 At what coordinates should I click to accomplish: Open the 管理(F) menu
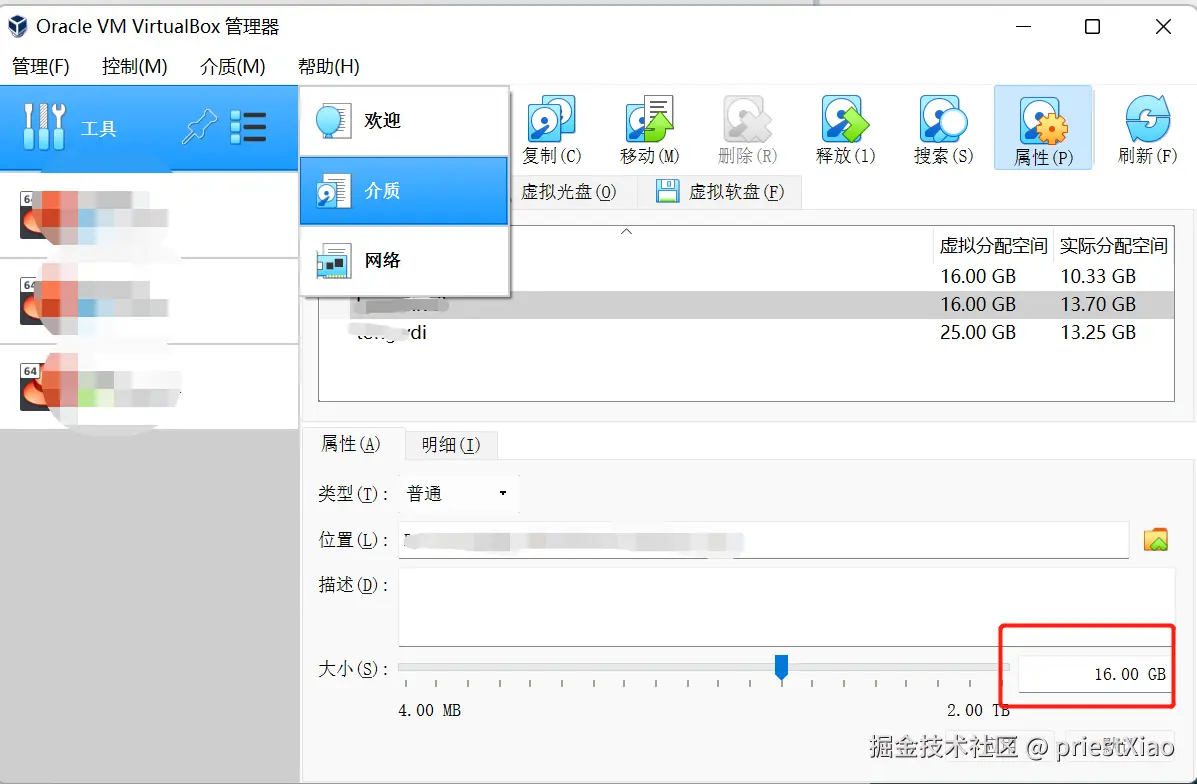click(x=41, y=66)
